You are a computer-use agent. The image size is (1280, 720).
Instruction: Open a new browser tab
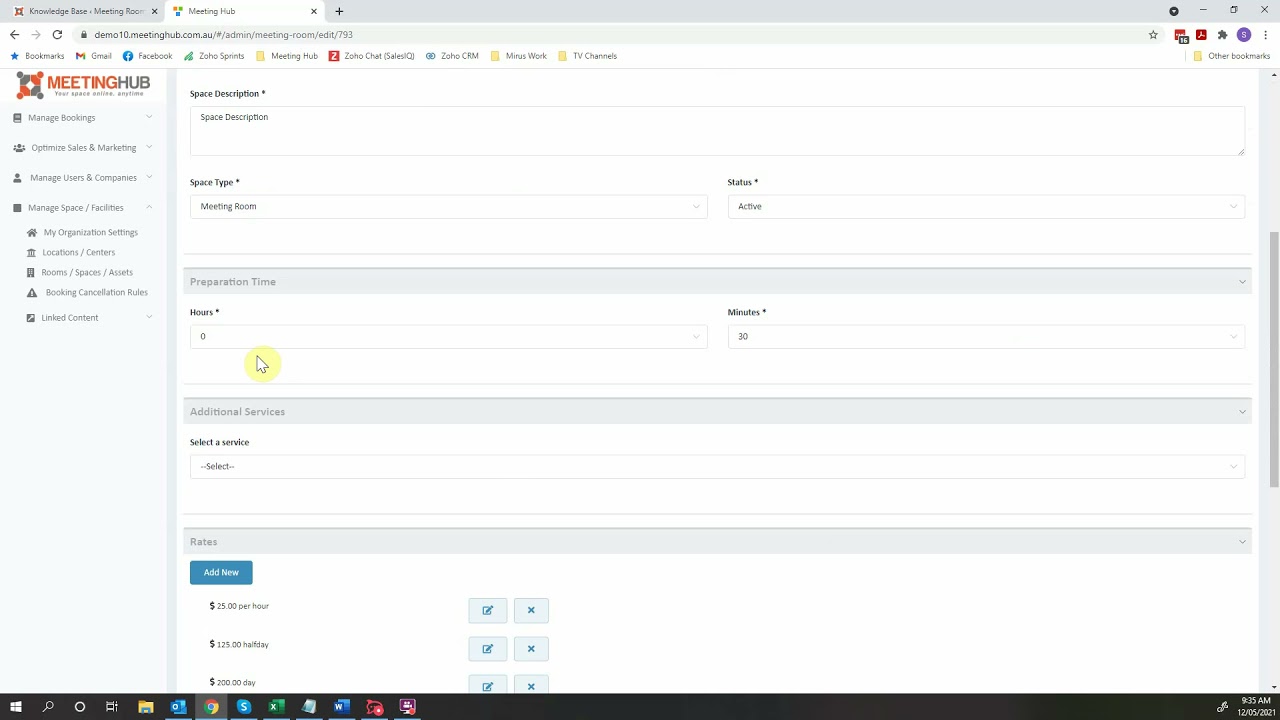339,11
